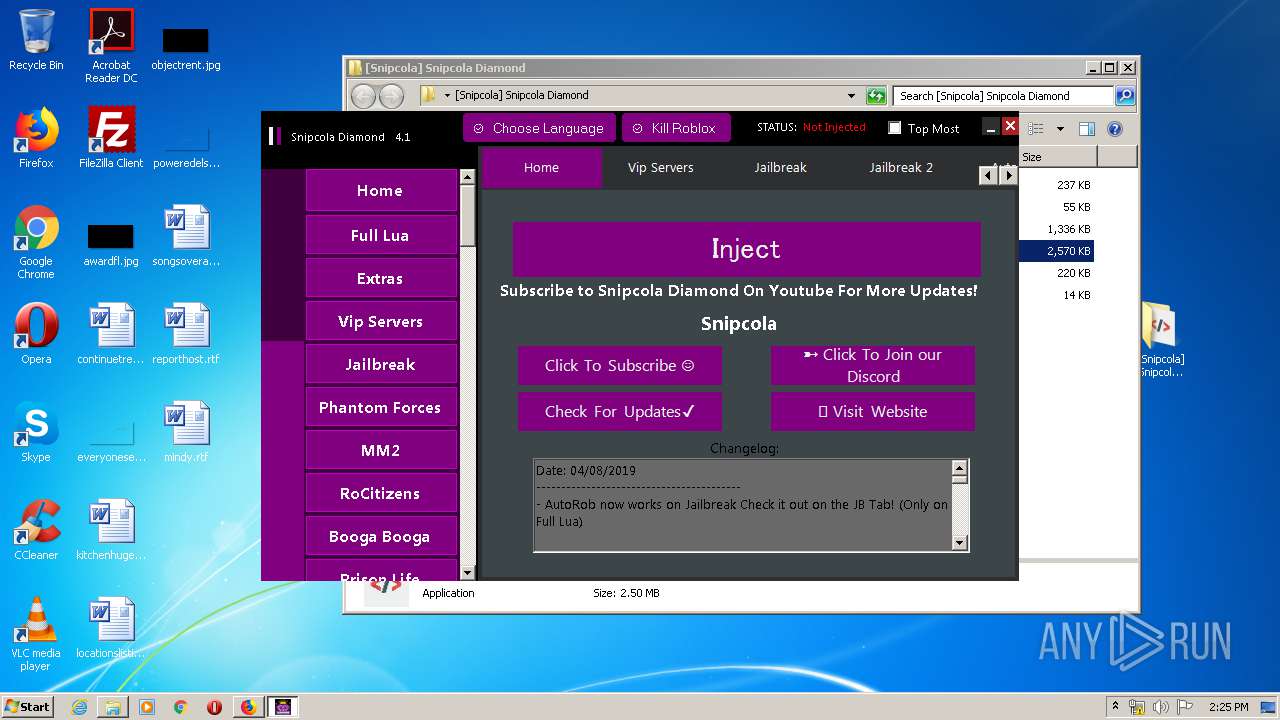Click Explorer refresh button beside address bar

pyautogui.click(x=876, y=96)
